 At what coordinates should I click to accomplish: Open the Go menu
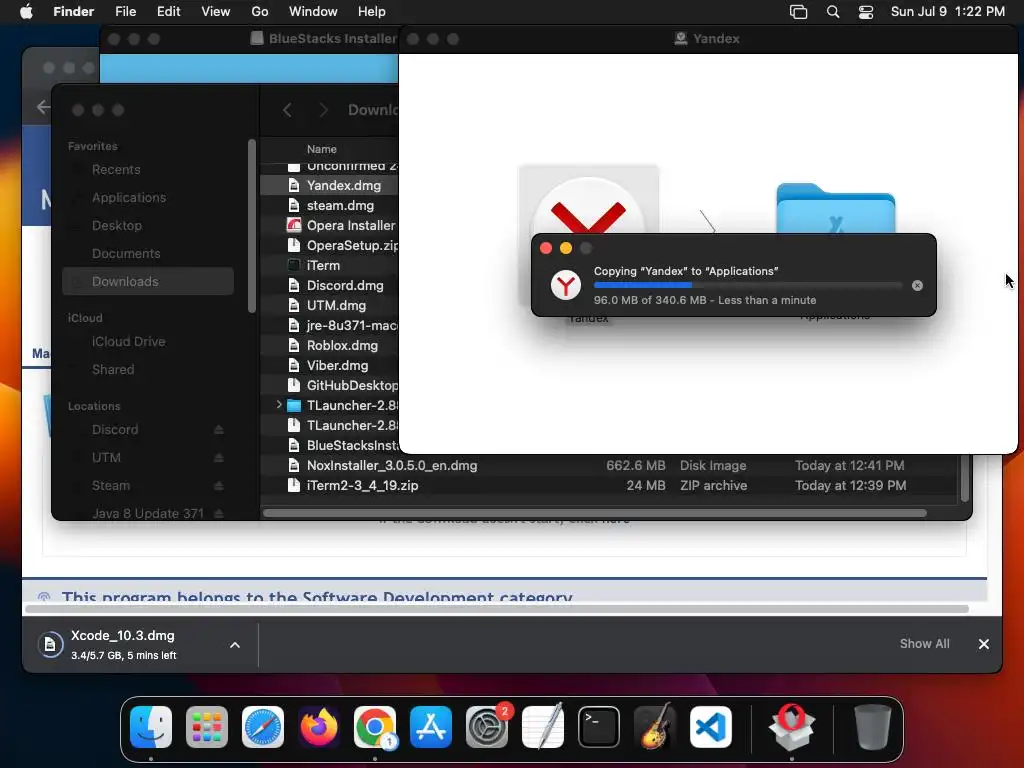click(x=259, y=12)
